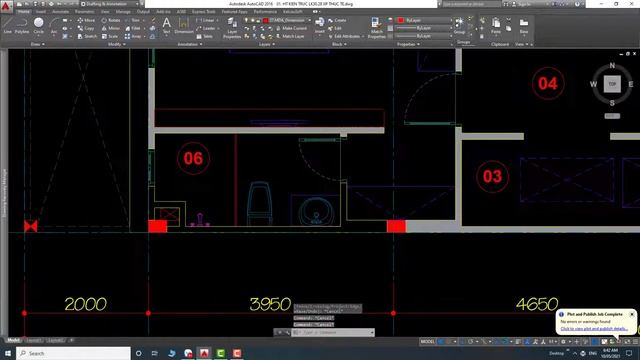
Task: Open the Windows Start menu
Action: (8, 353)
